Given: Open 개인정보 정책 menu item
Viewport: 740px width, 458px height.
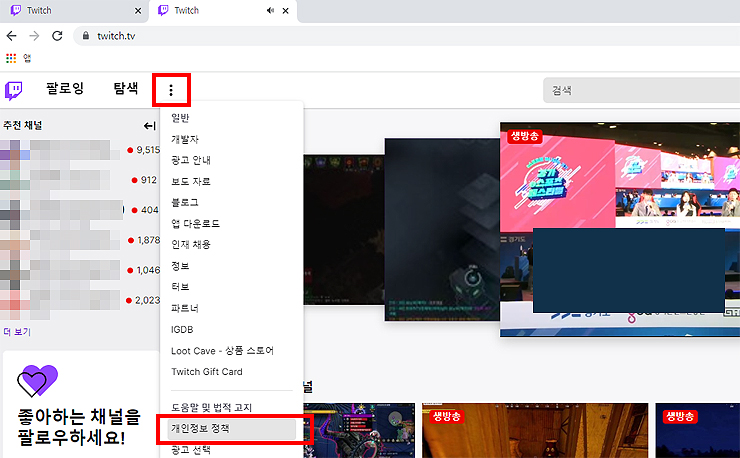Looking at the screenshot, I should pyautogui.click(x=232, y=429).
